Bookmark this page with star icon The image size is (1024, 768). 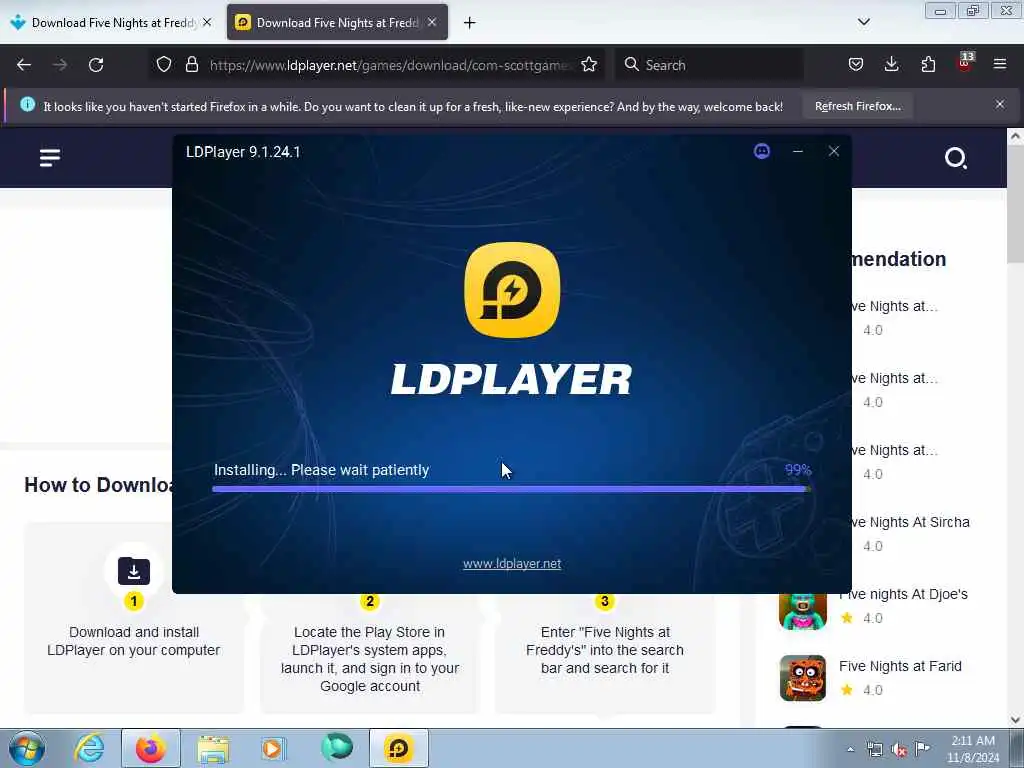[x=588, y=65]
